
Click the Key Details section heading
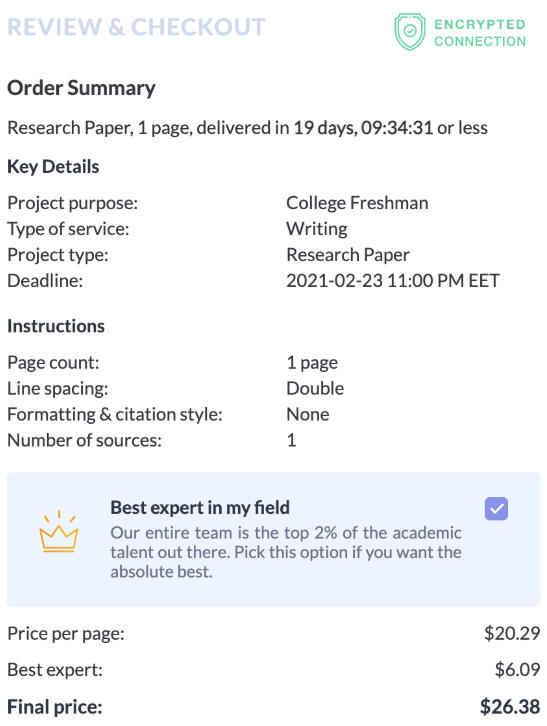click(53, 167)
